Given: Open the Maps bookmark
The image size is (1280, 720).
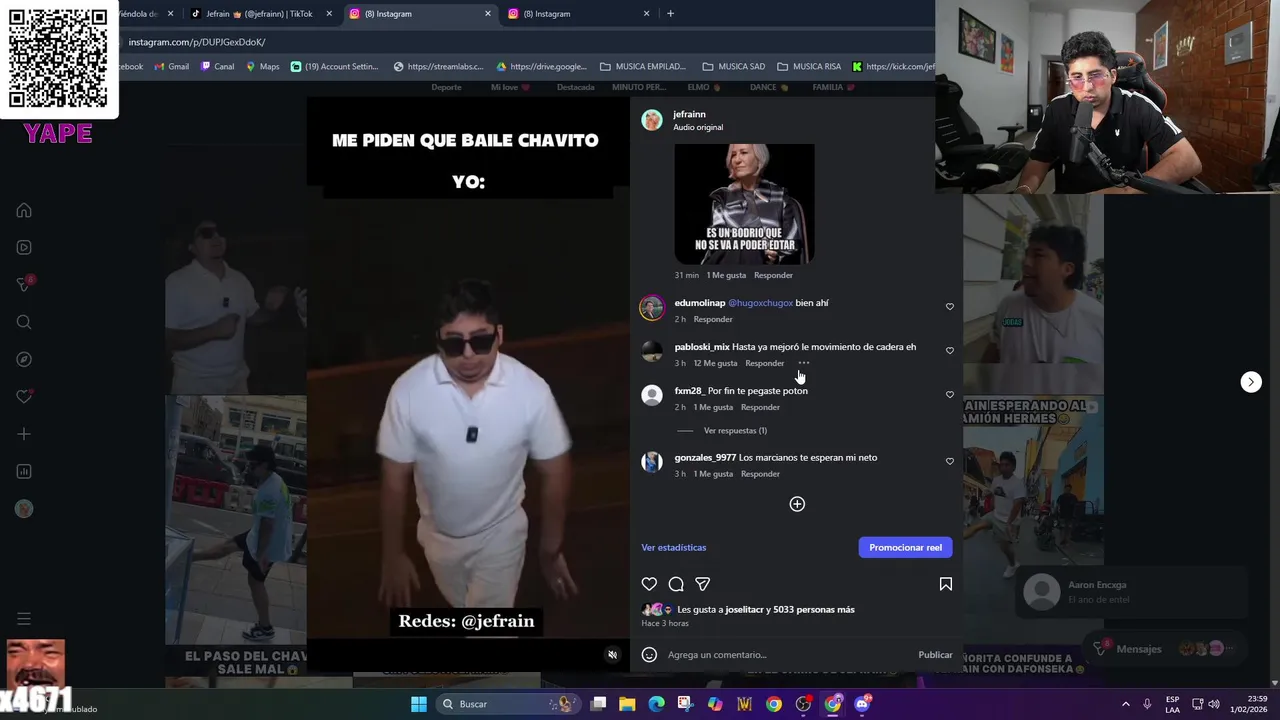Looking at the screenshot, I should coord(262,67).
